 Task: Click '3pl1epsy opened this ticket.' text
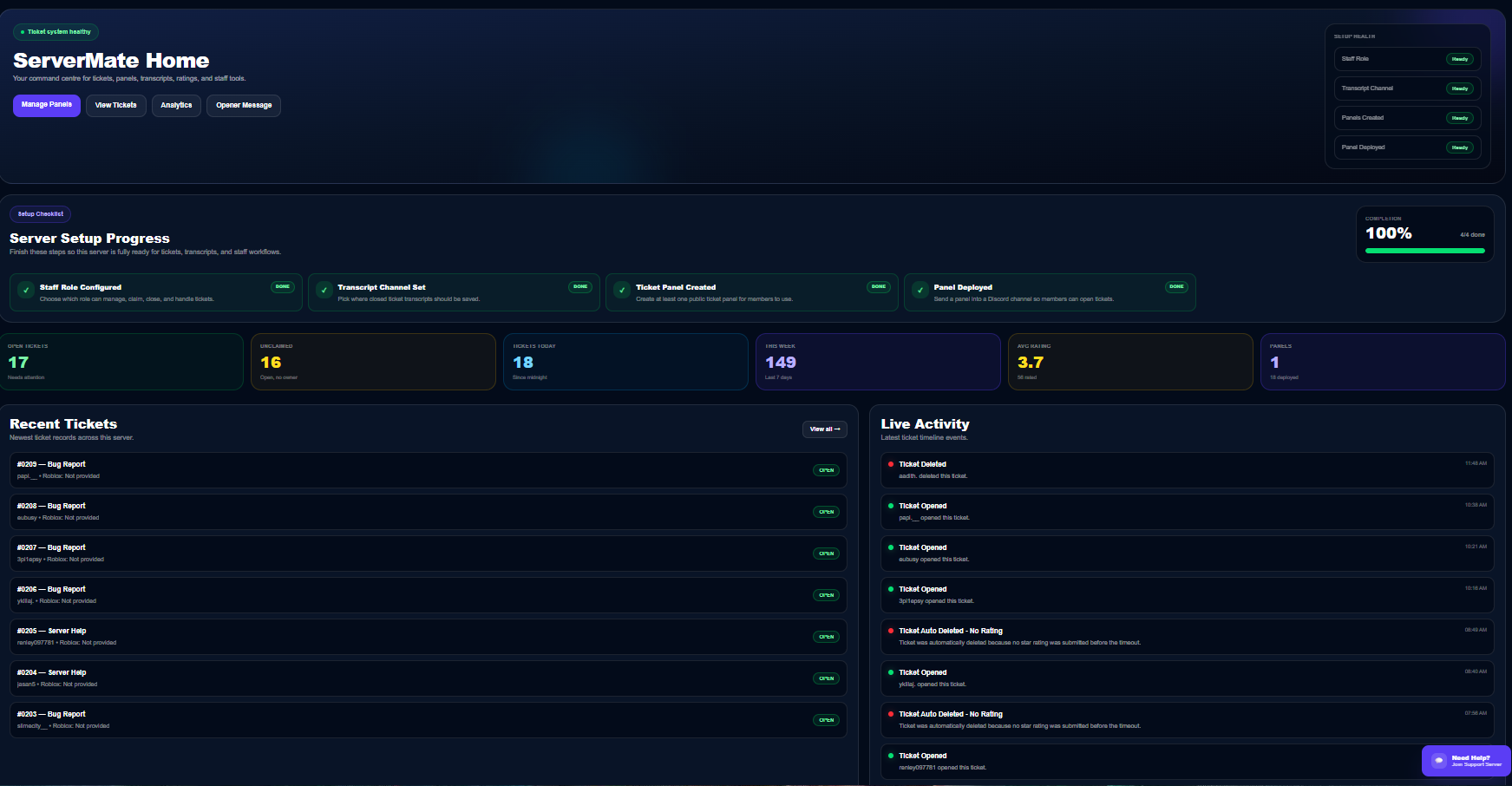click(936, 601)
